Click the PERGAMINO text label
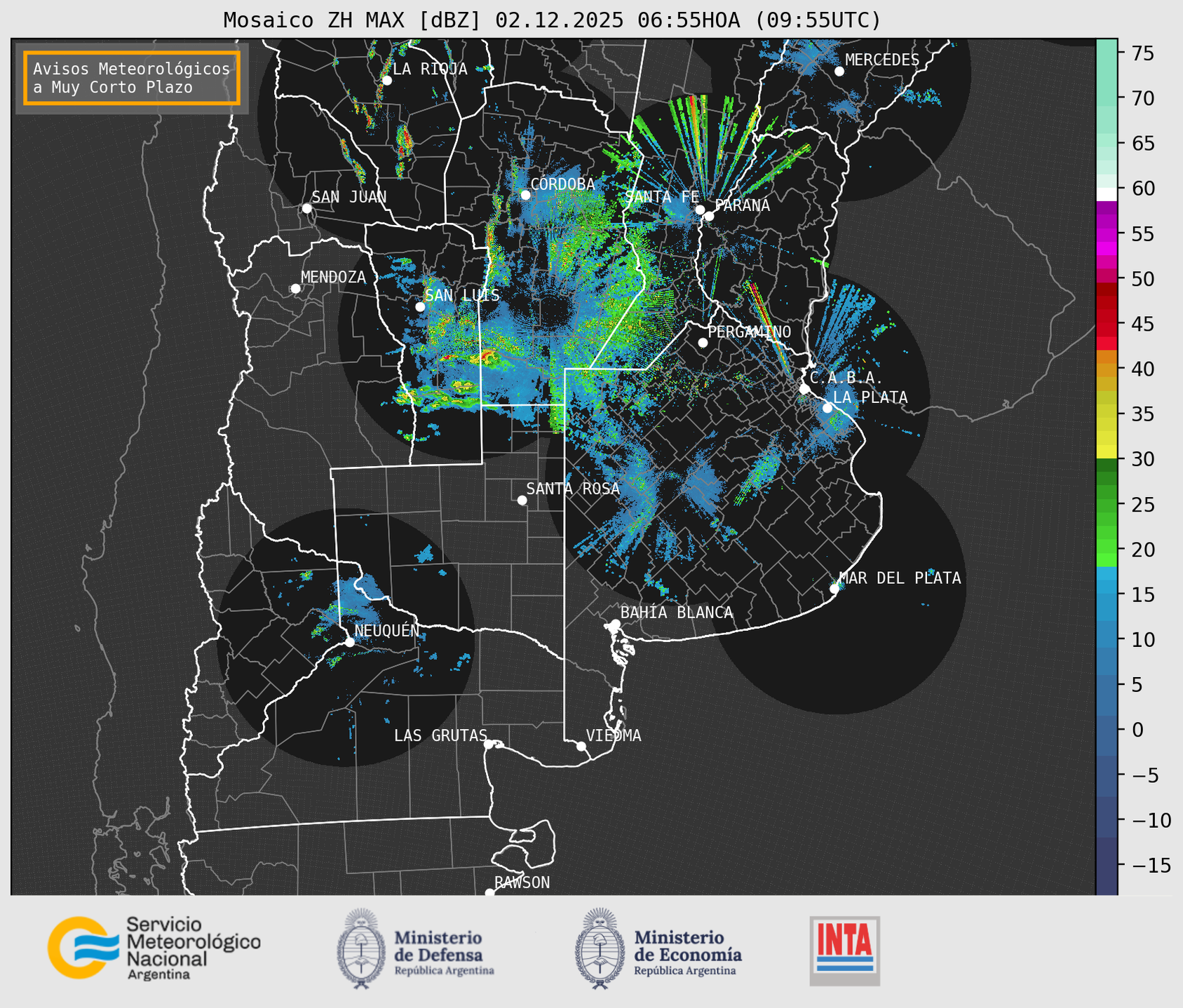 pos(749,332)
